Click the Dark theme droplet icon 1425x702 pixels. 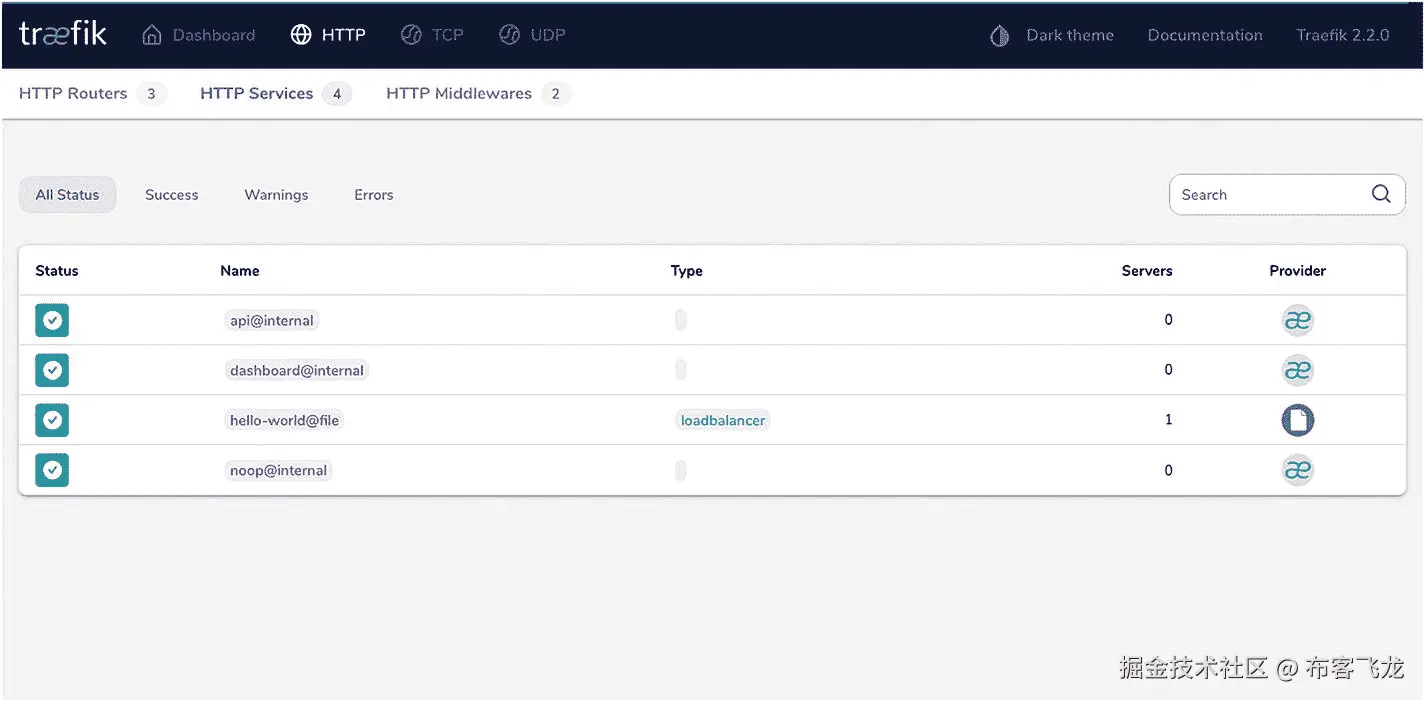(999, 36)
